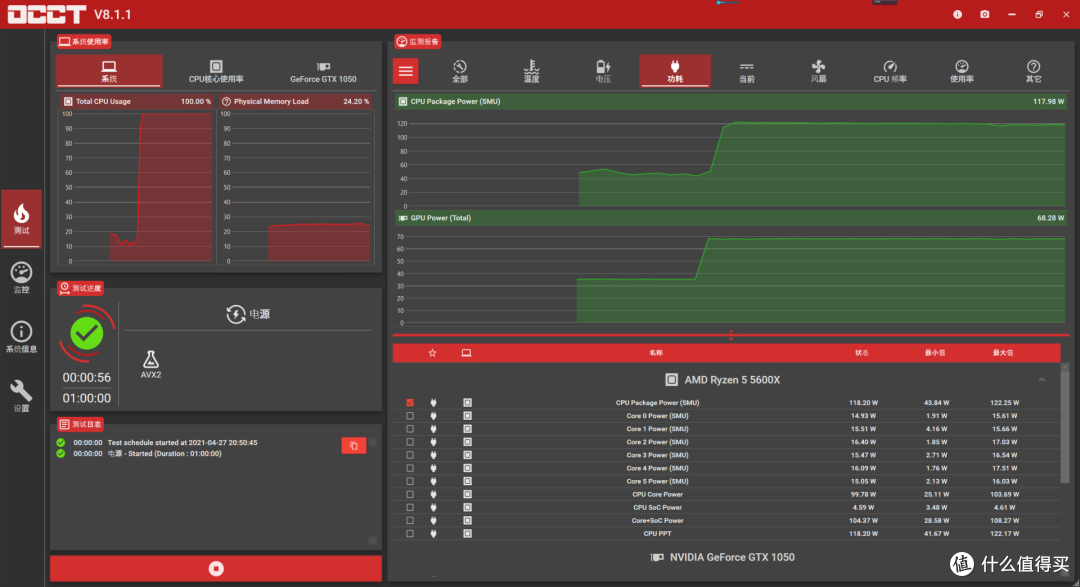Viewport: 1080px width, 587px height.
Task: Open the Test section in the sidebar
Action: (21, 218)
